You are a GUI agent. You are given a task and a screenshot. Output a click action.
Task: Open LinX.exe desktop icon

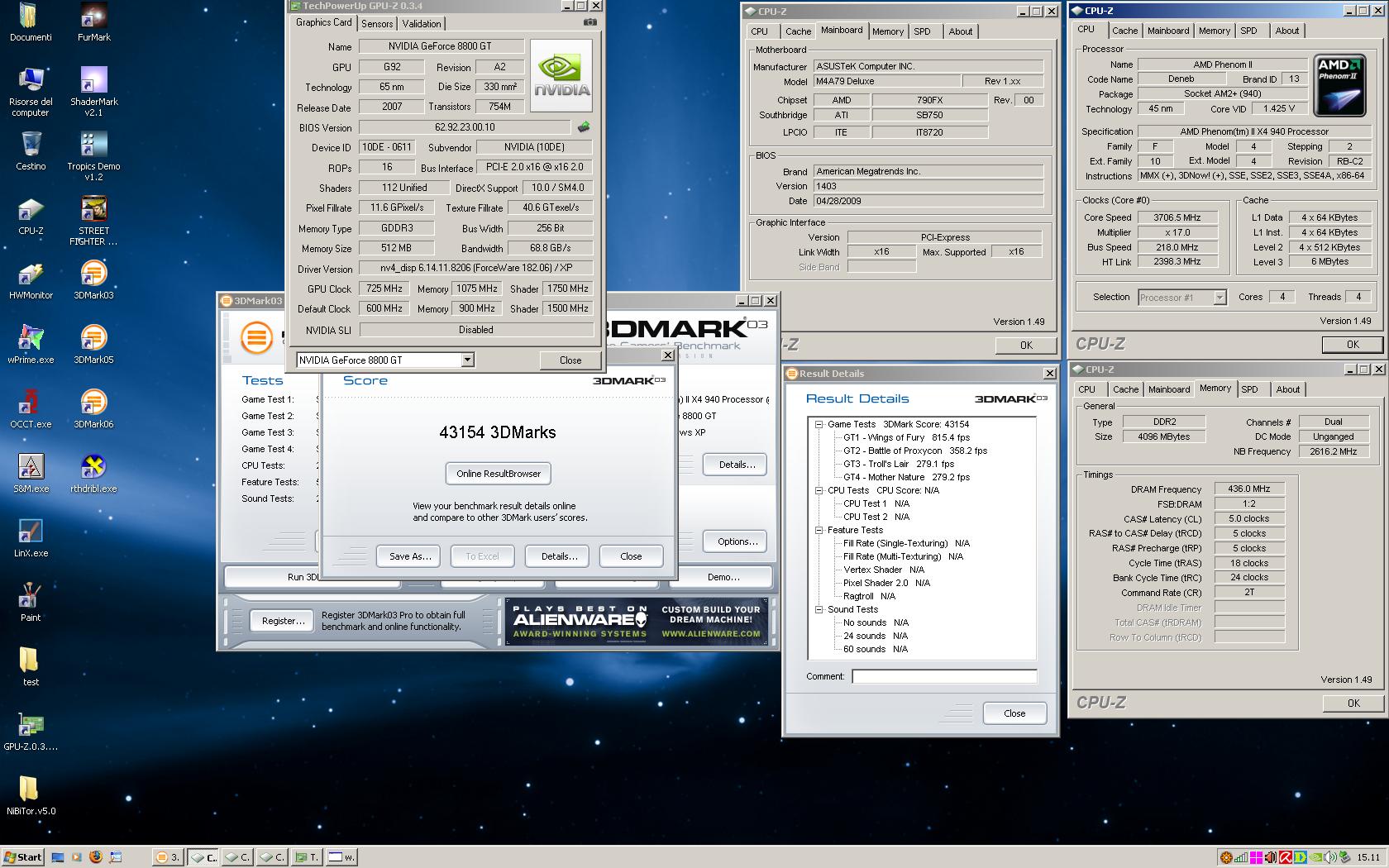31,539
